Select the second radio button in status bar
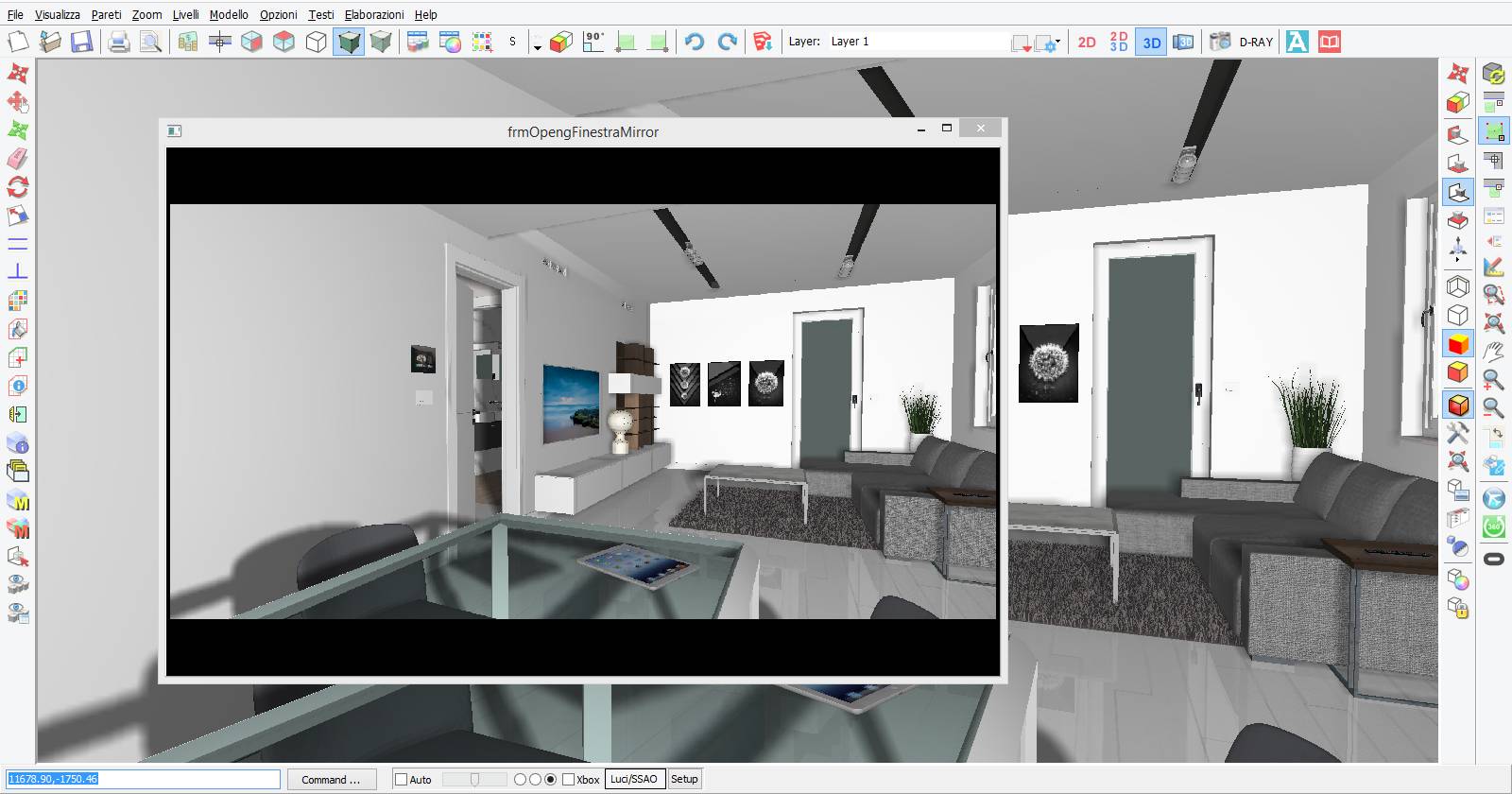The image size is (1512, 794). (535, 780)
